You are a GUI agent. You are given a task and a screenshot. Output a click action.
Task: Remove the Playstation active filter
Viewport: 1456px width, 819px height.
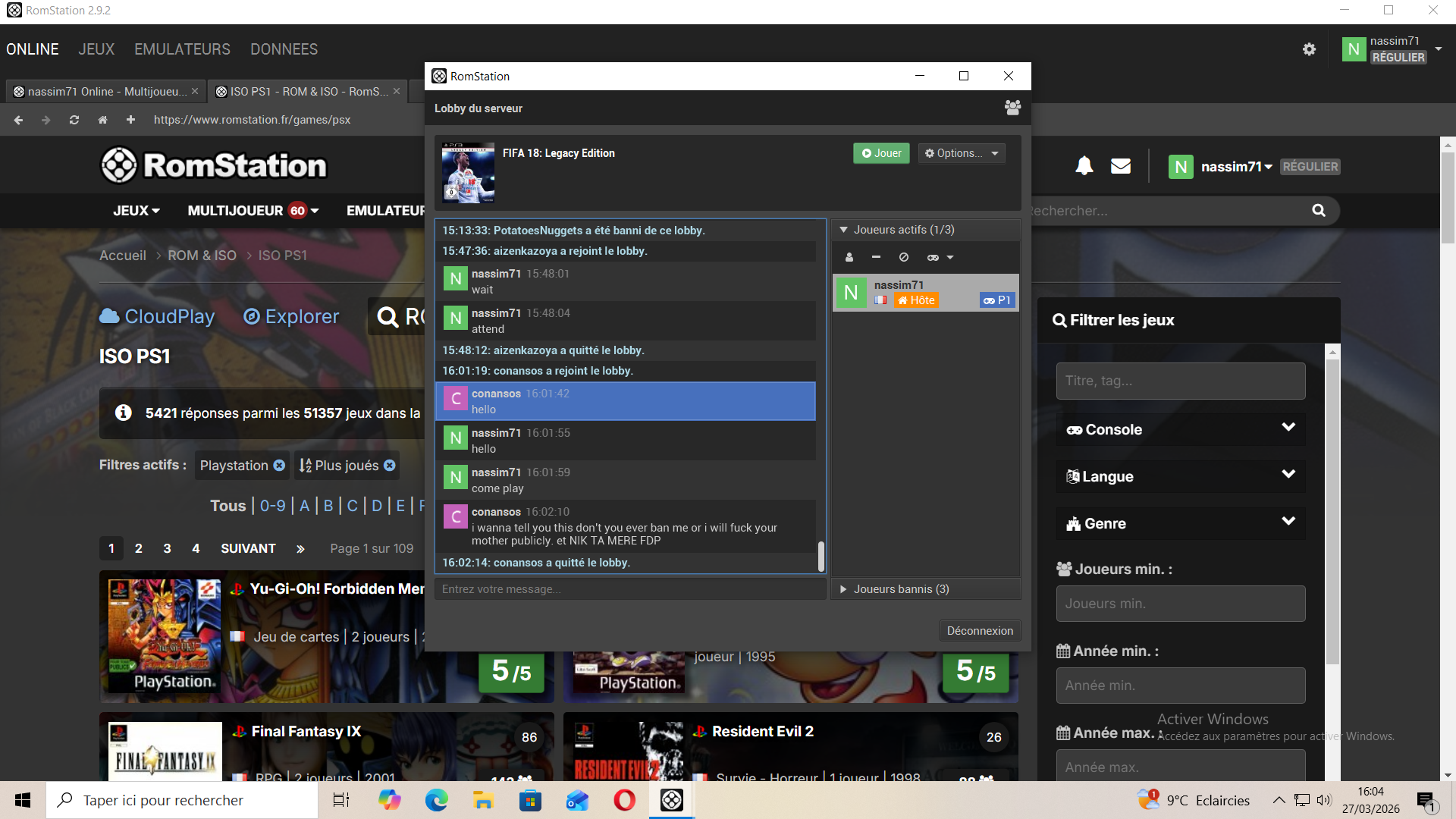pos(279,466)
